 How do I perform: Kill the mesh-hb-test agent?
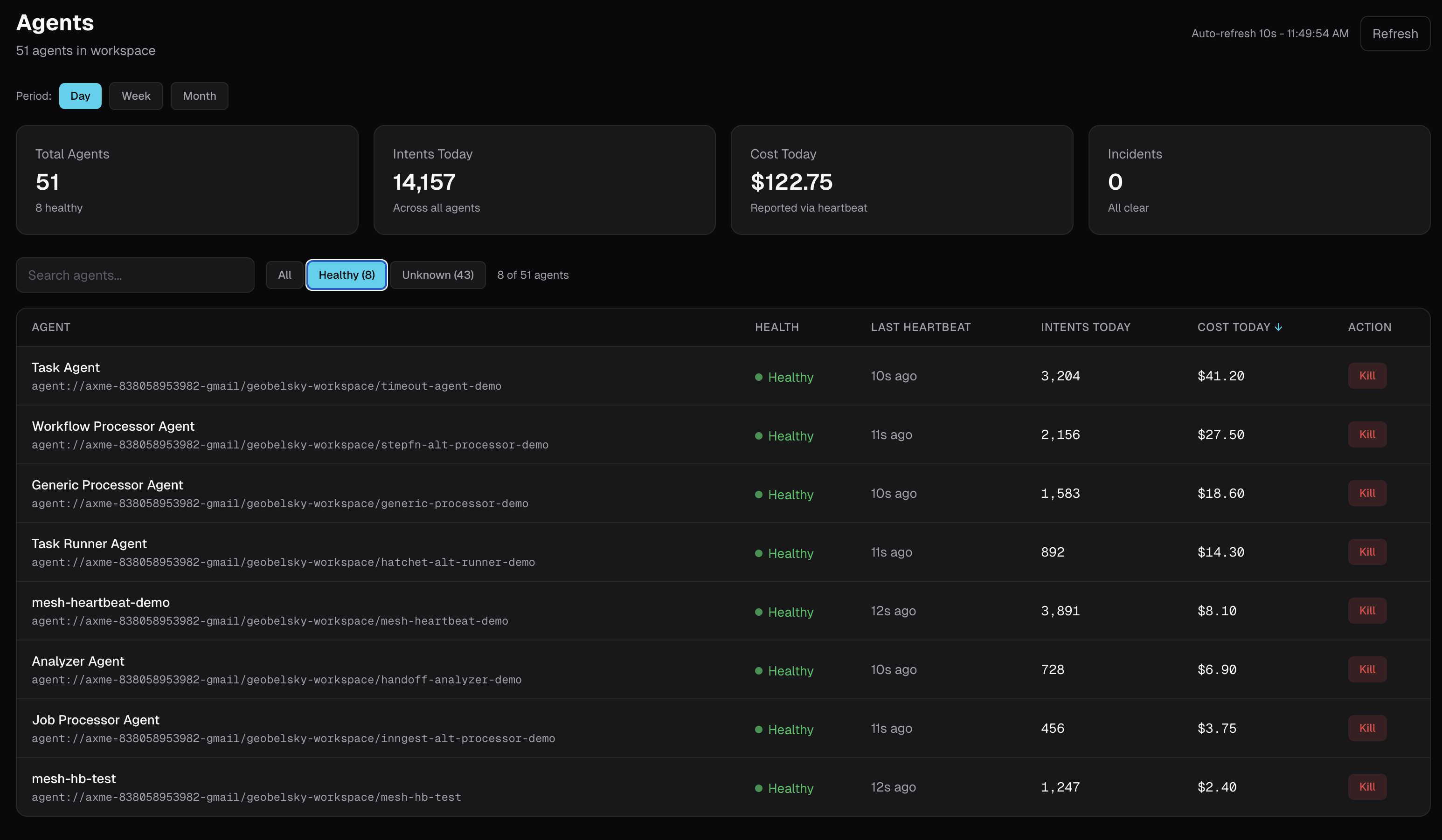1367,786
